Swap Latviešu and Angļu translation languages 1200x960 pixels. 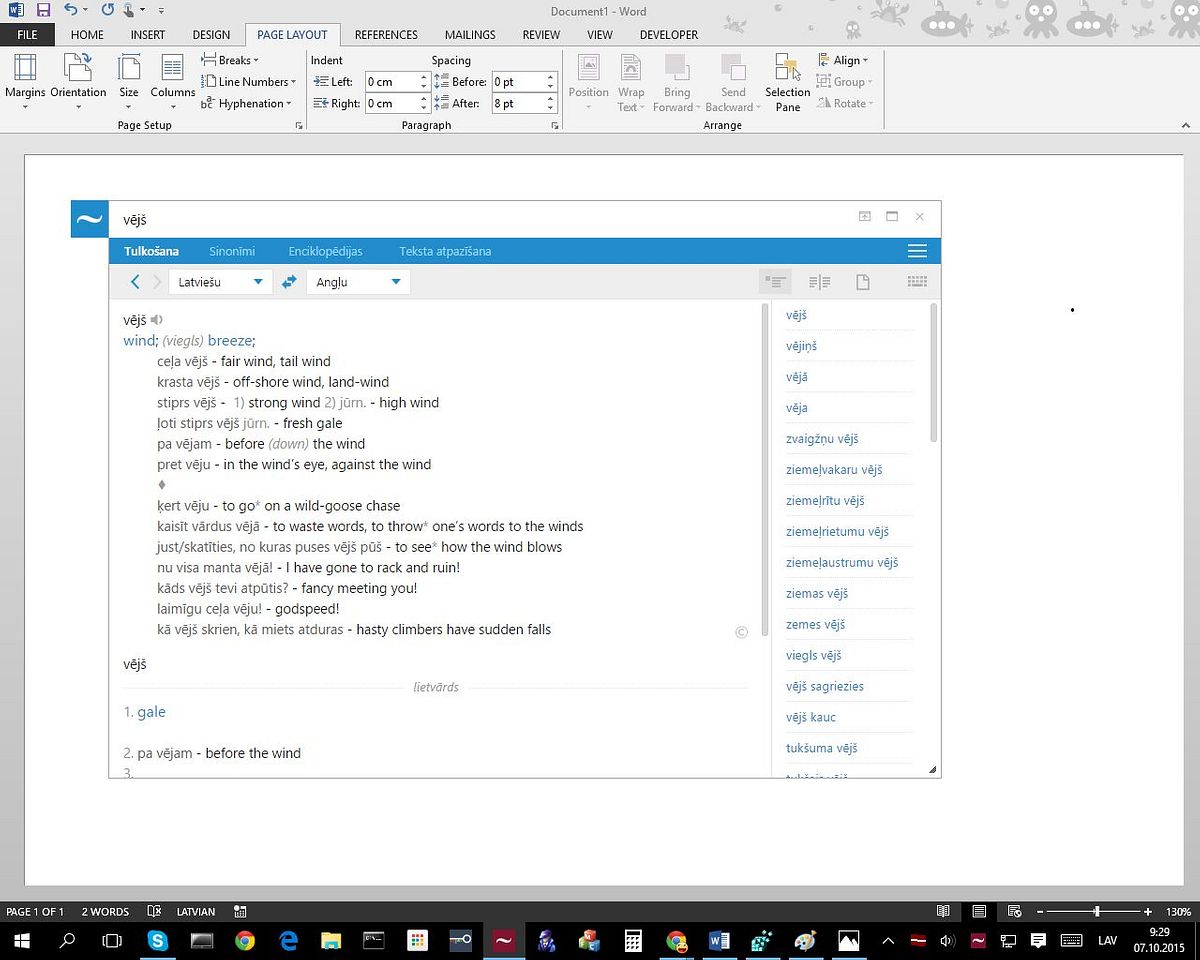pos(289,282)
